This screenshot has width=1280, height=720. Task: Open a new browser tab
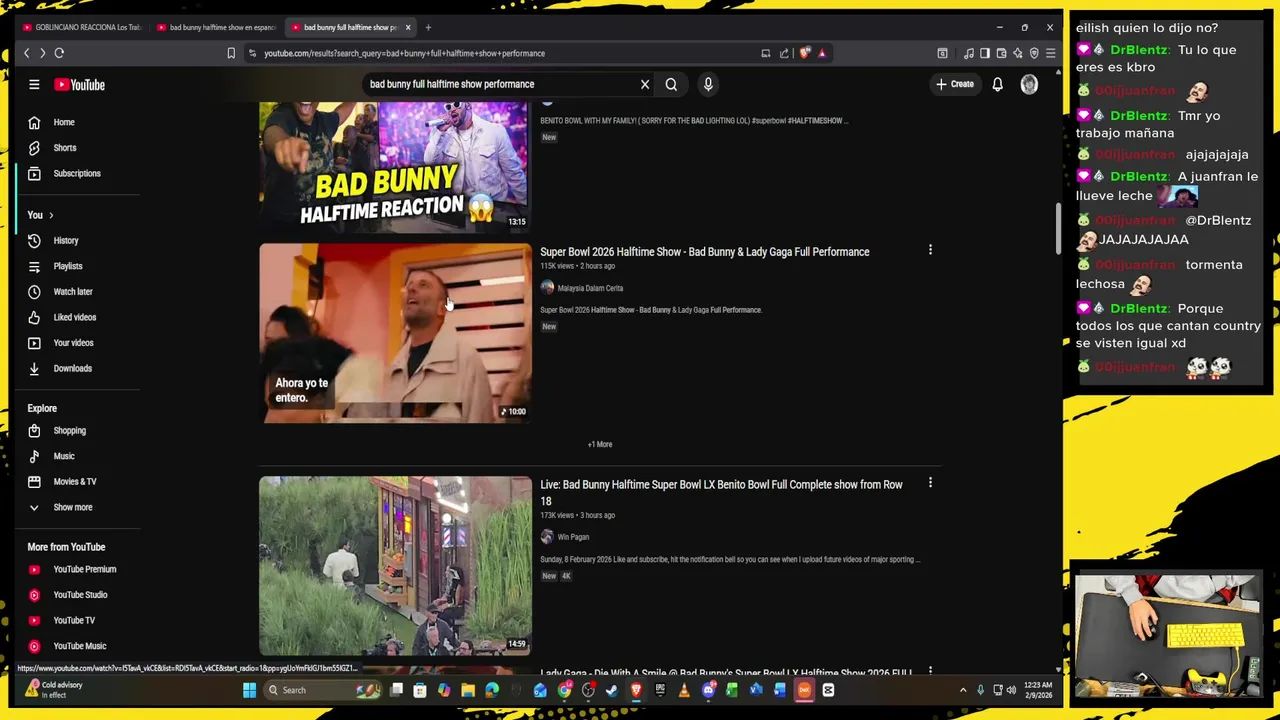428,28
